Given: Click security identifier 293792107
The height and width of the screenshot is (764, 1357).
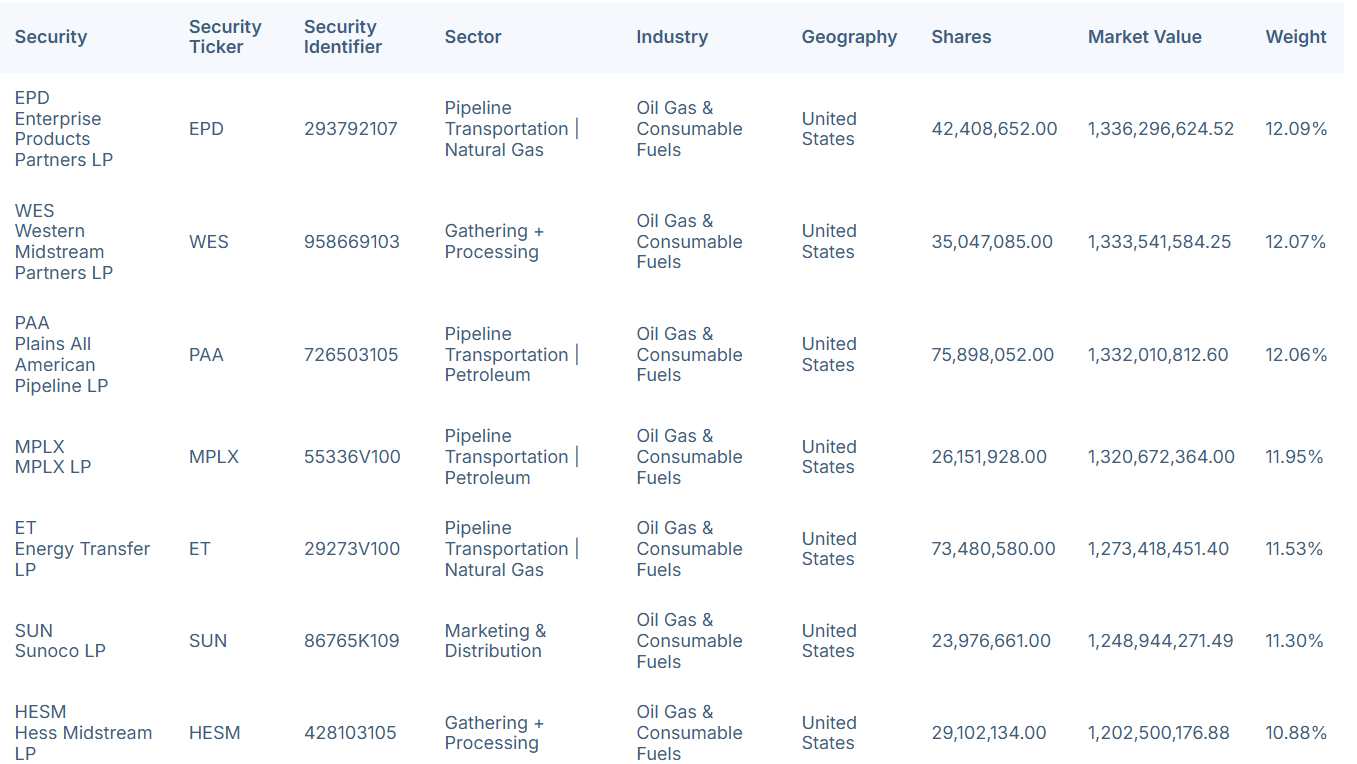Looking at the screenshot, I should [x=351, y=129].
